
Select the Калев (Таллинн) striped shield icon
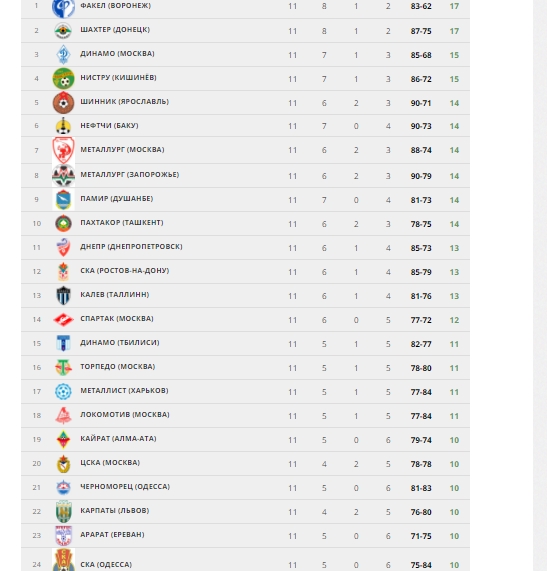(63, 295)
